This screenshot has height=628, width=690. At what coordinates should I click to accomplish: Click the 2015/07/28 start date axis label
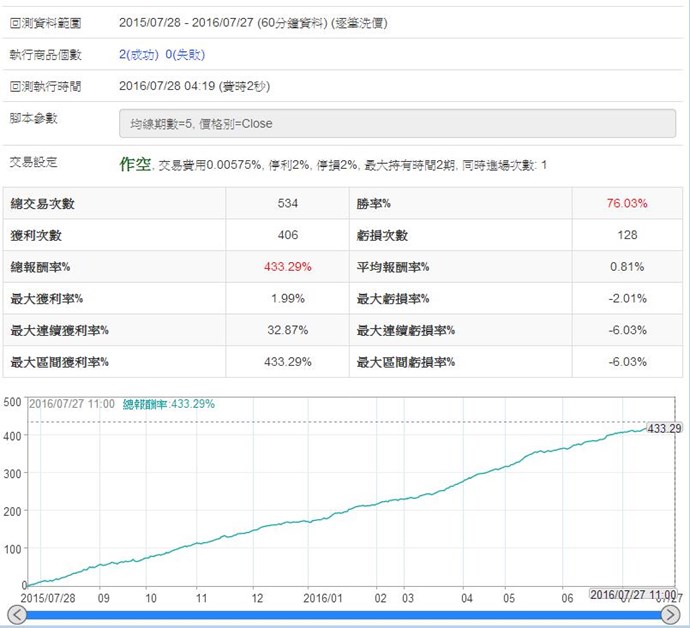pyautogui.click(x=49, y=598)
